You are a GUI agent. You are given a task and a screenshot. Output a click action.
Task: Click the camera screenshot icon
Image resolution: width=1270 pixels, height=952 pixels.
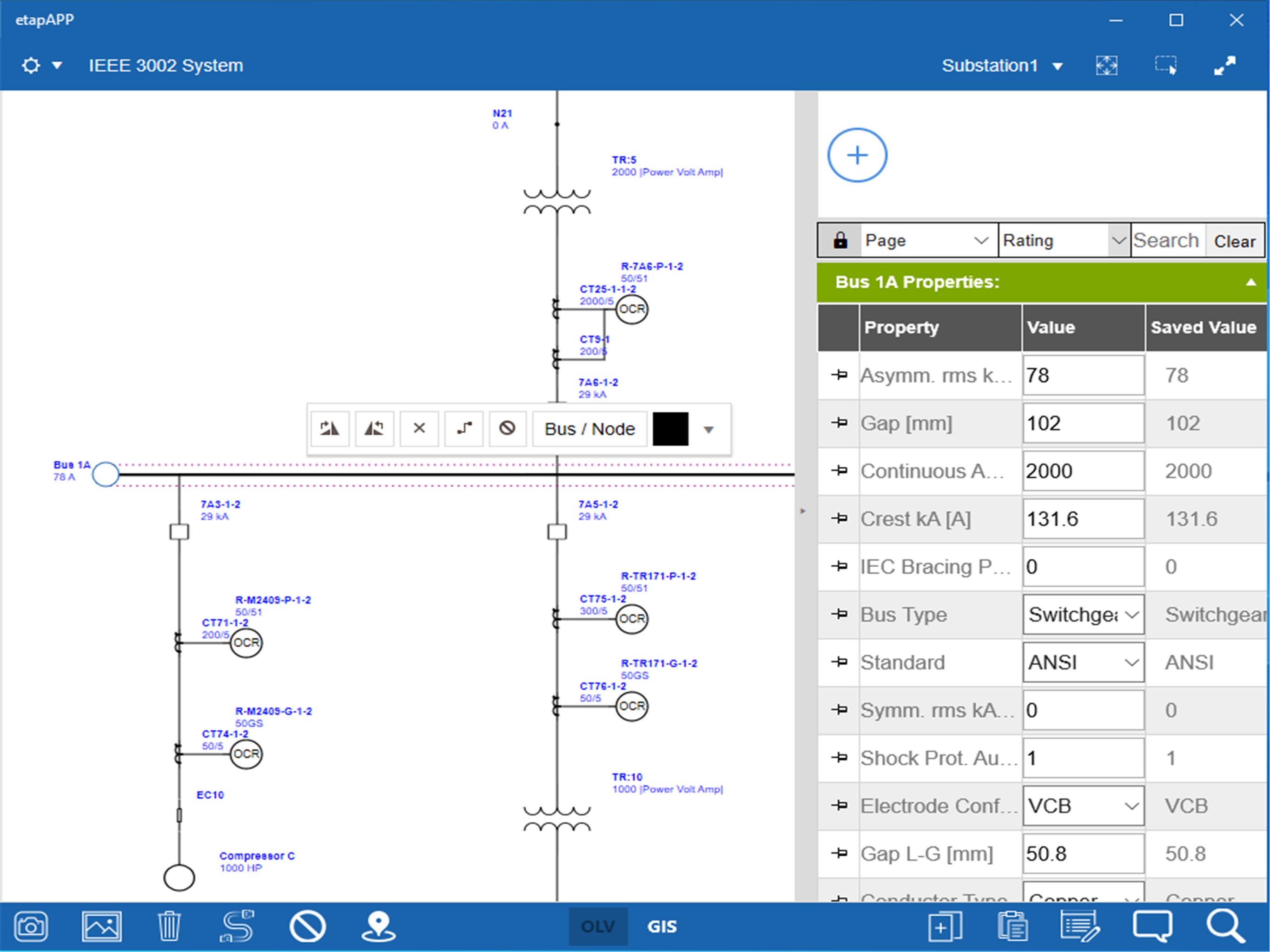(30, 926)
